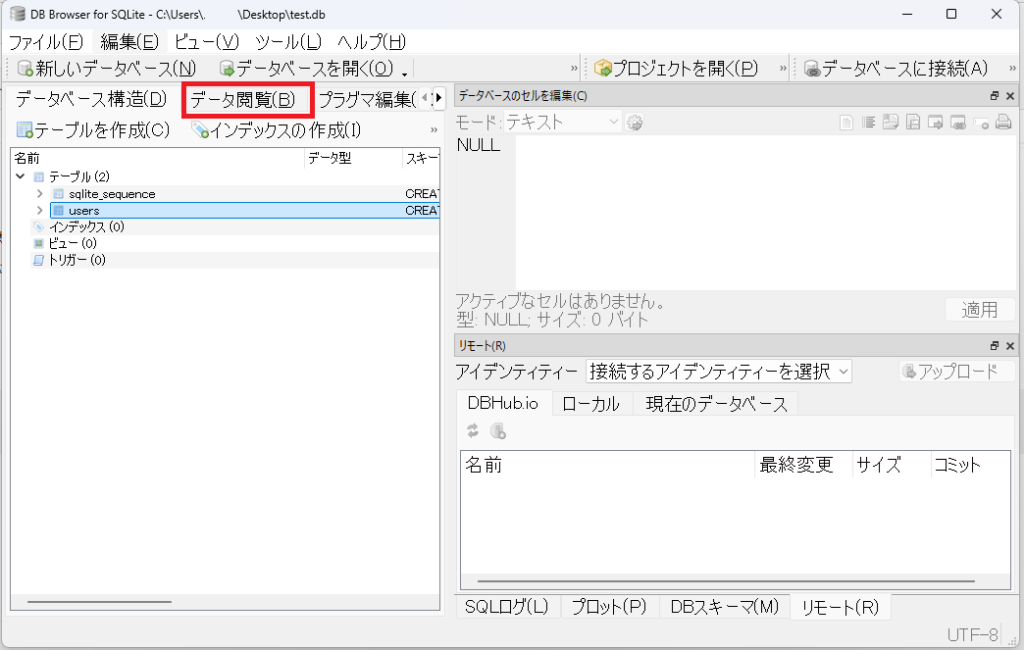Click the set-as-NULL icon in the cell editor
The height and width of the screenshot is (650, 1024).
[981, 122]
